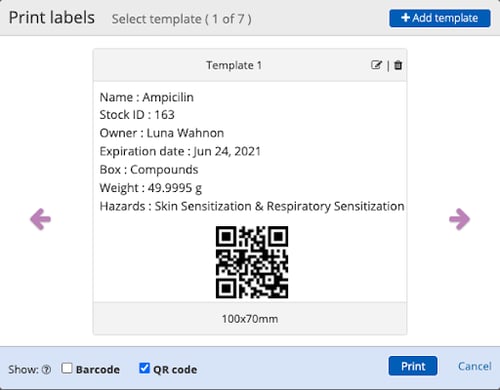Screen dimensions: 500x390
Task: Click the Owner : Luna Wahnon line
Action: 162,133
